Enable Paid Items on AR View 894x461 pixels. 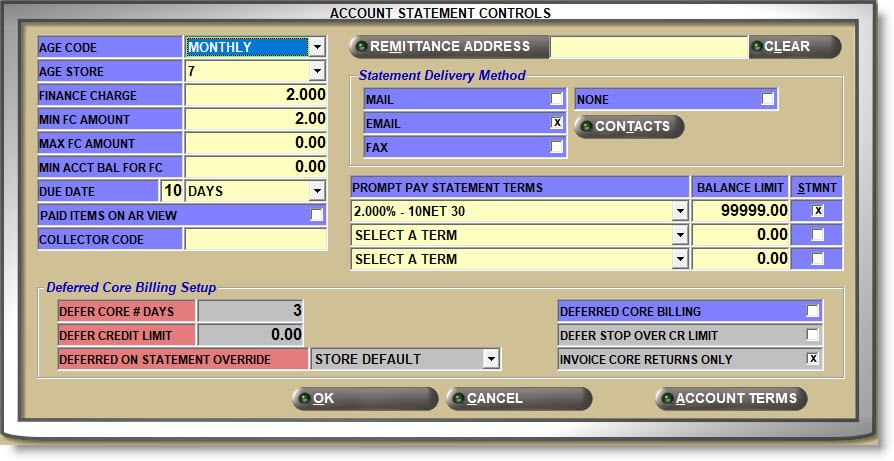(317, 215)
